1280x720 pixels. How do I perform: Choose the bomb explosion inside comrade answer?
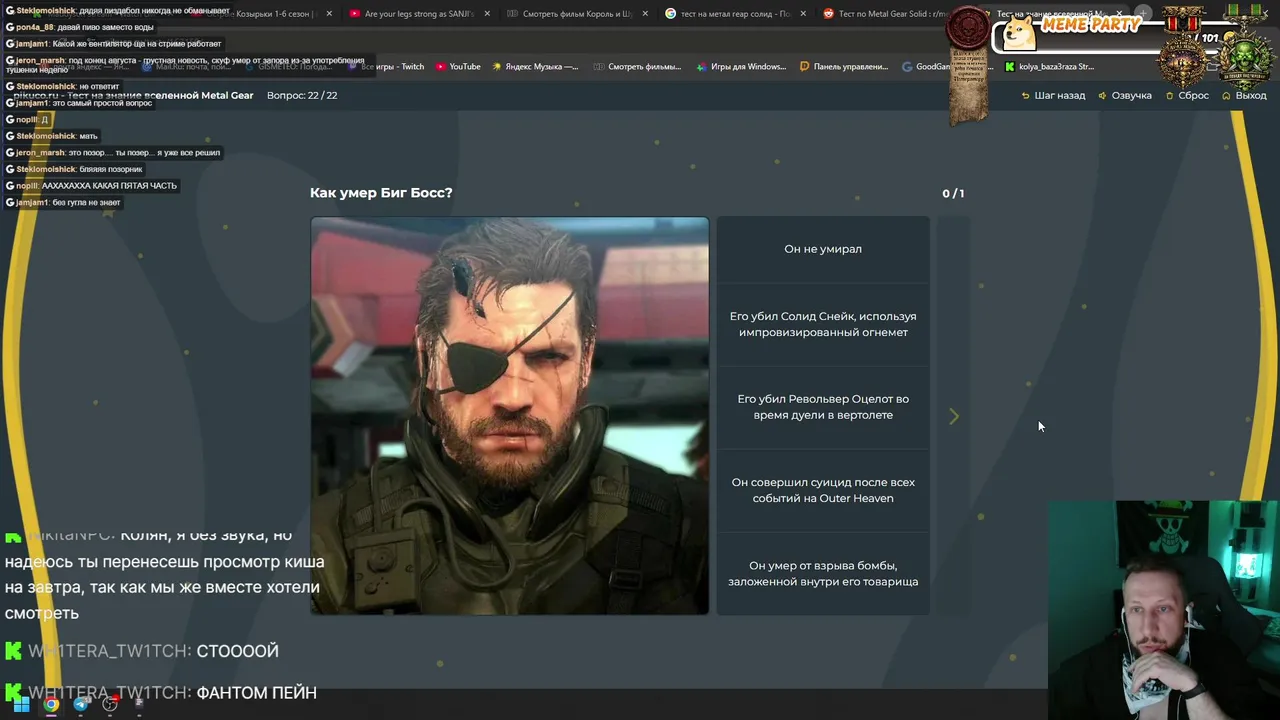point(823,573)
